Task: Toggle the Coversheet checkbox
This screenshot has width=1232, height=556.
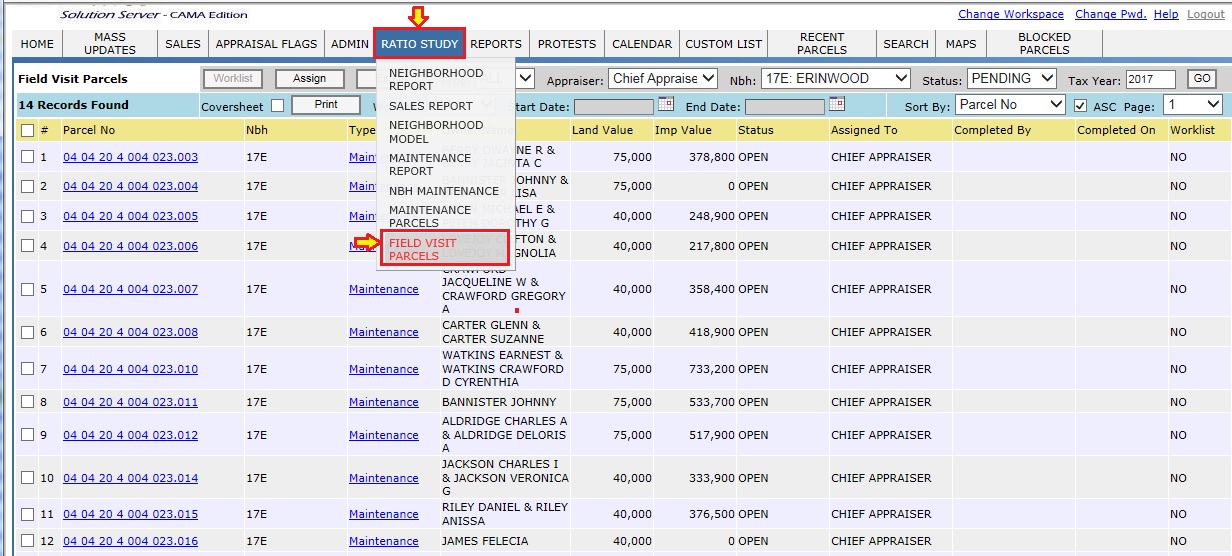Action: [277, 106]
